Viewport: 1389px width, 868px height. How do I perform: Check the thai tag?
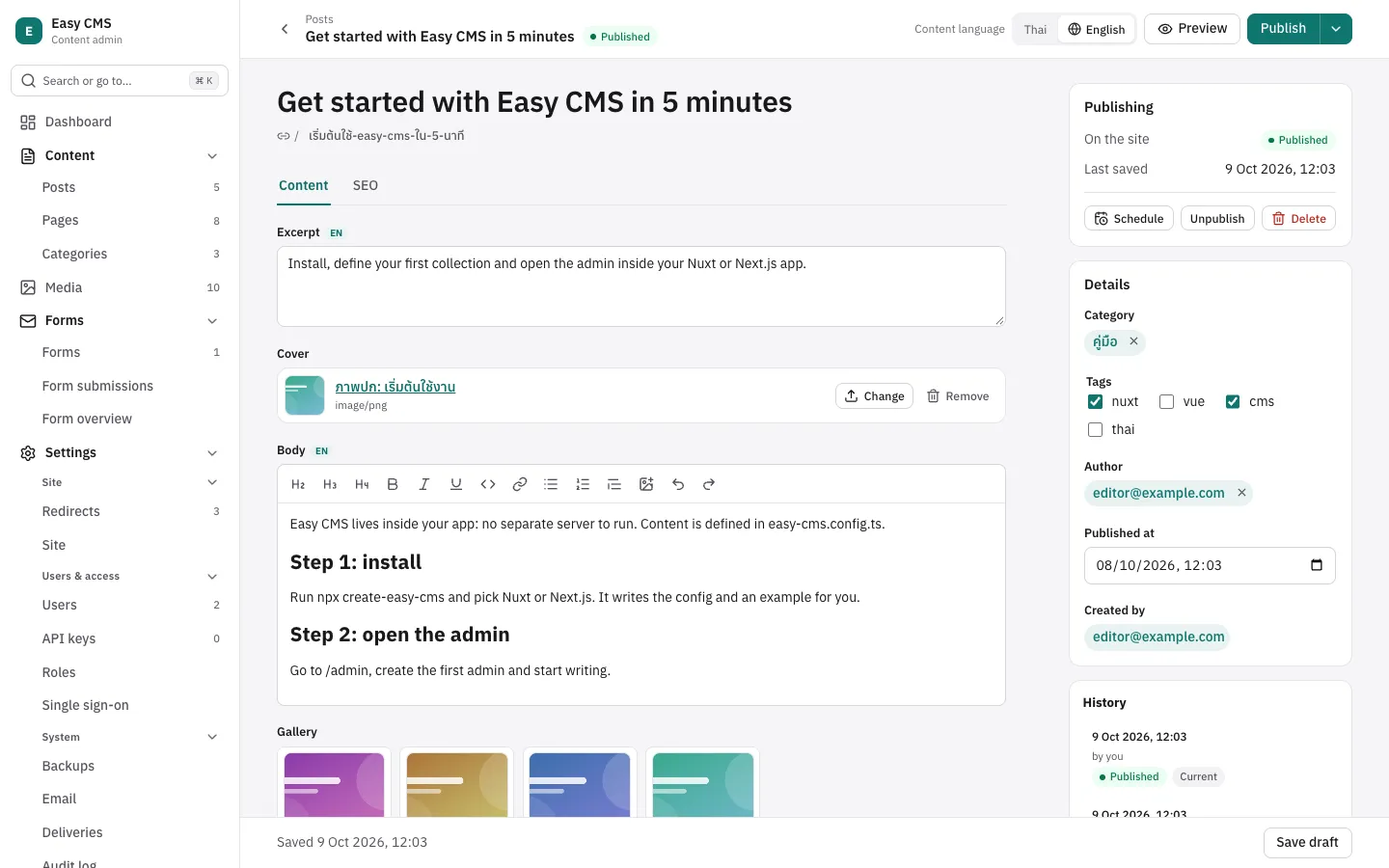(1095, 429)
